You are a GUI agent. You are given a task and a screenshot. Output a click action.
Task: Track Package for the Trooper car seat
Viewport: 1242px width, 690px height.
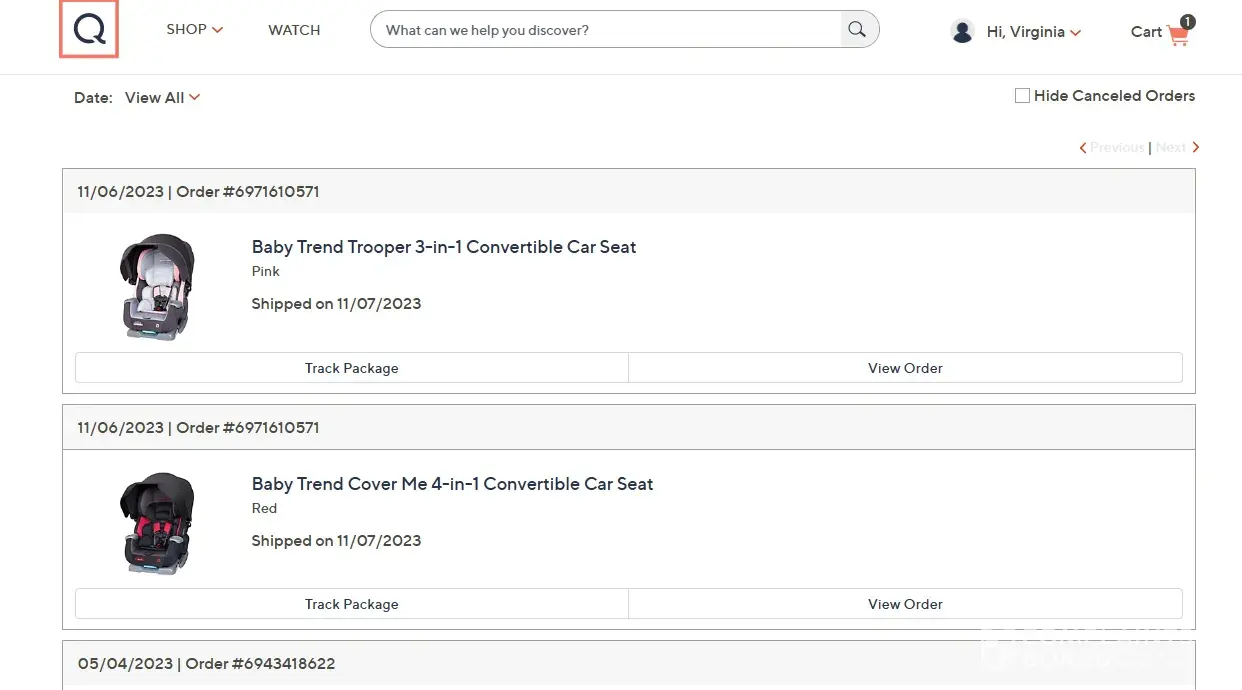tap(352, 368)
